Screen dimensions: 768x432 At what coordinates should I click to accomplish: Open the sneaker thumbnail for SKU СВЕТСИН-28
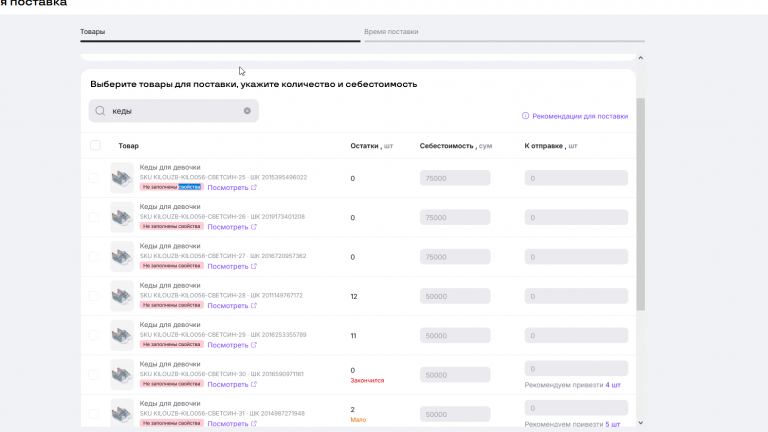pyautogui.click(x=122, y=296)
